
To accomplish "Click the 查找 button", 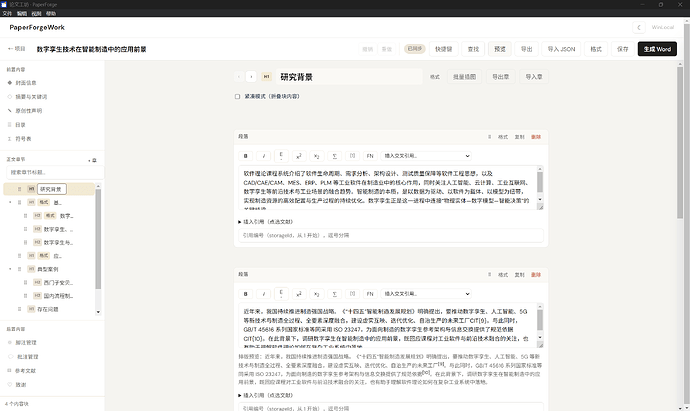I will (473, 49).
